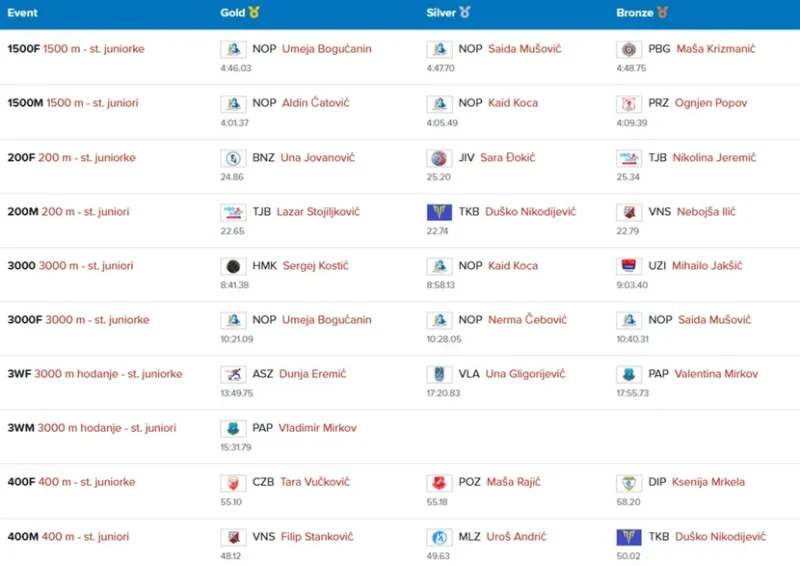Click PRZ club logo beside Ognjen Popov
Viewport: 800px width, 566px height.
629,103
